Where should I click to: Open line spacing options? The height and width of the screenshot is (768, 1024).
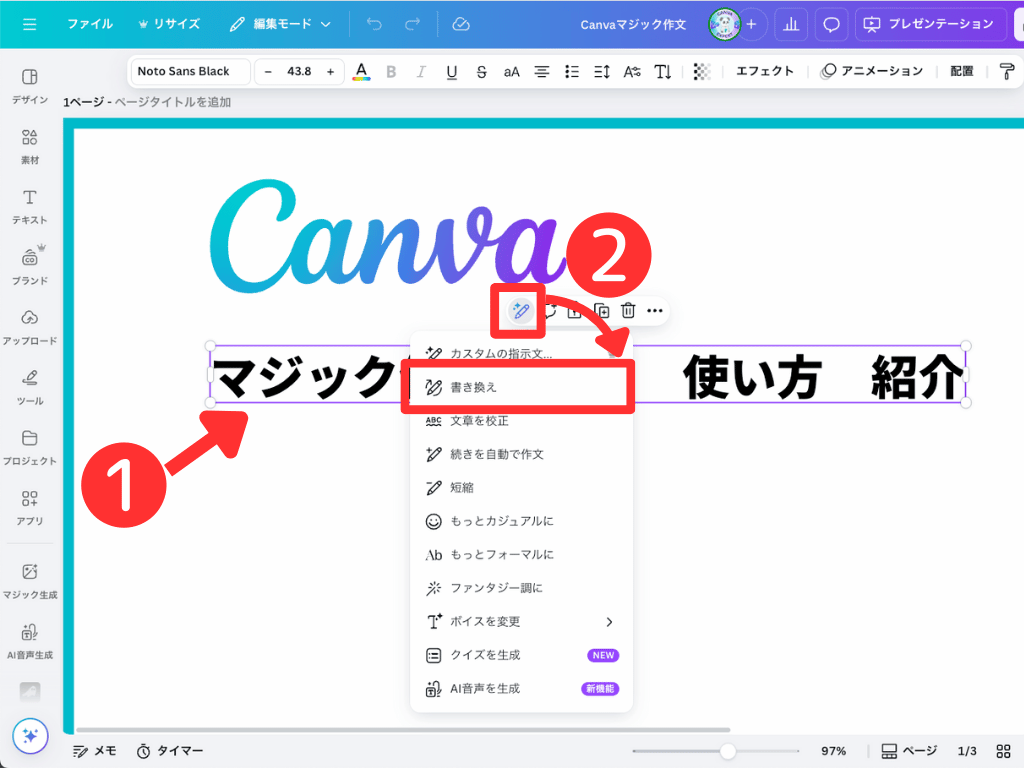pos(601,71)
